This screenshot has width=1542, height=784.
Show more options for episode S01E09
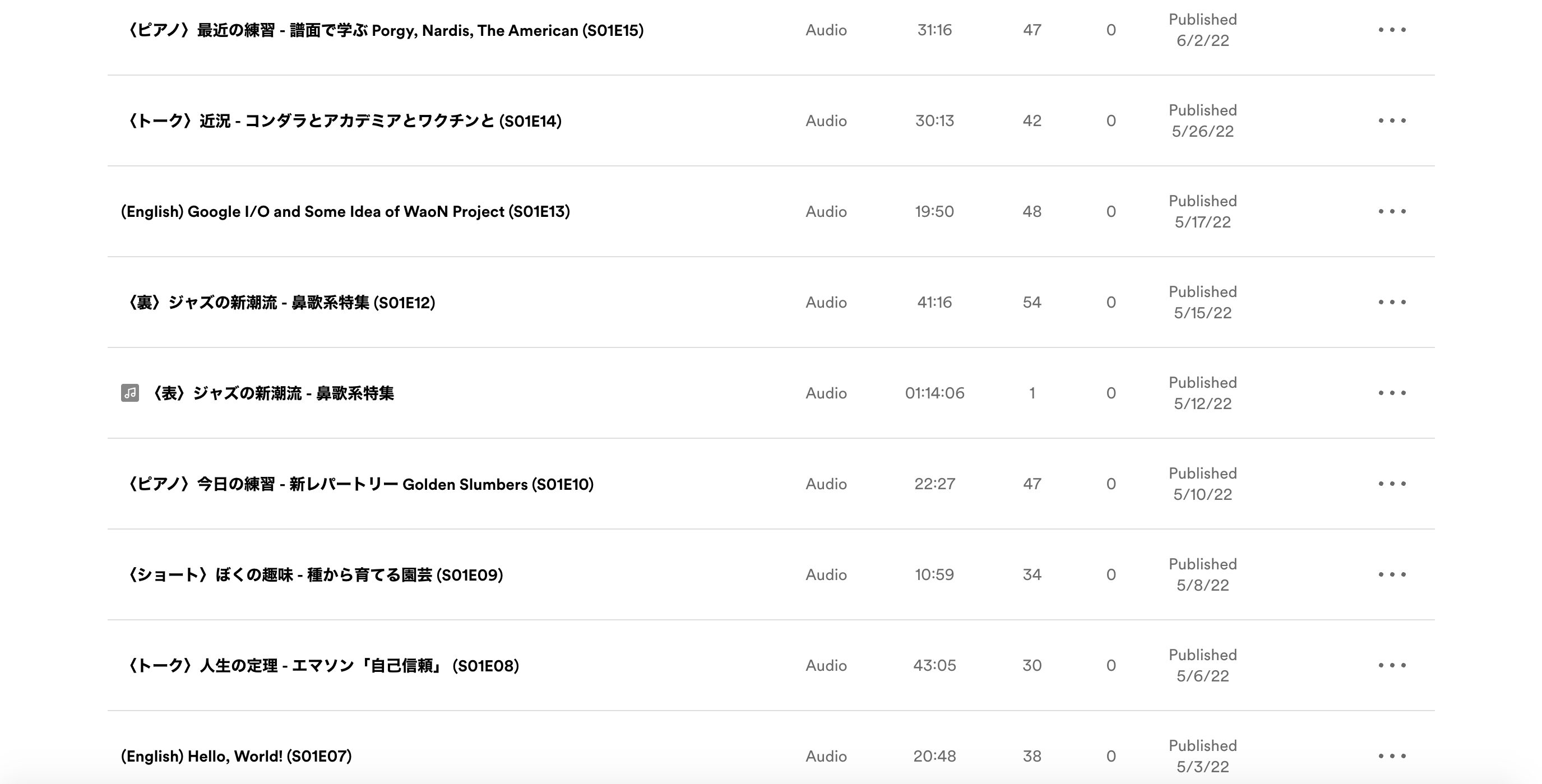coord(1392,574)
